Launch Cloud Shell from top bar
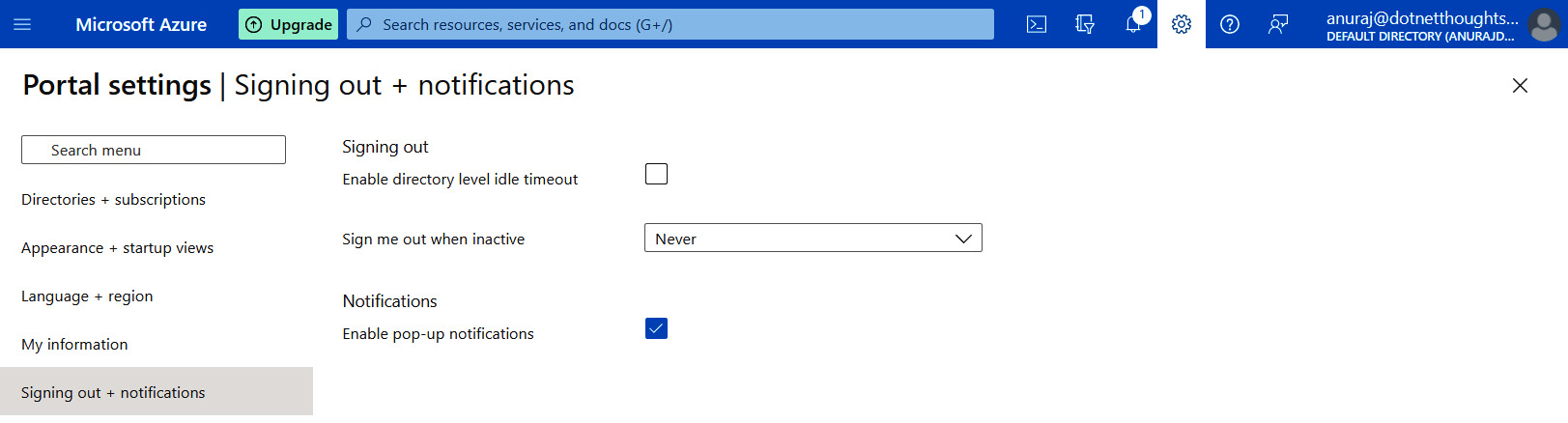The height and width of the screenshot is (423, 1568). [x=1037, y=24]
